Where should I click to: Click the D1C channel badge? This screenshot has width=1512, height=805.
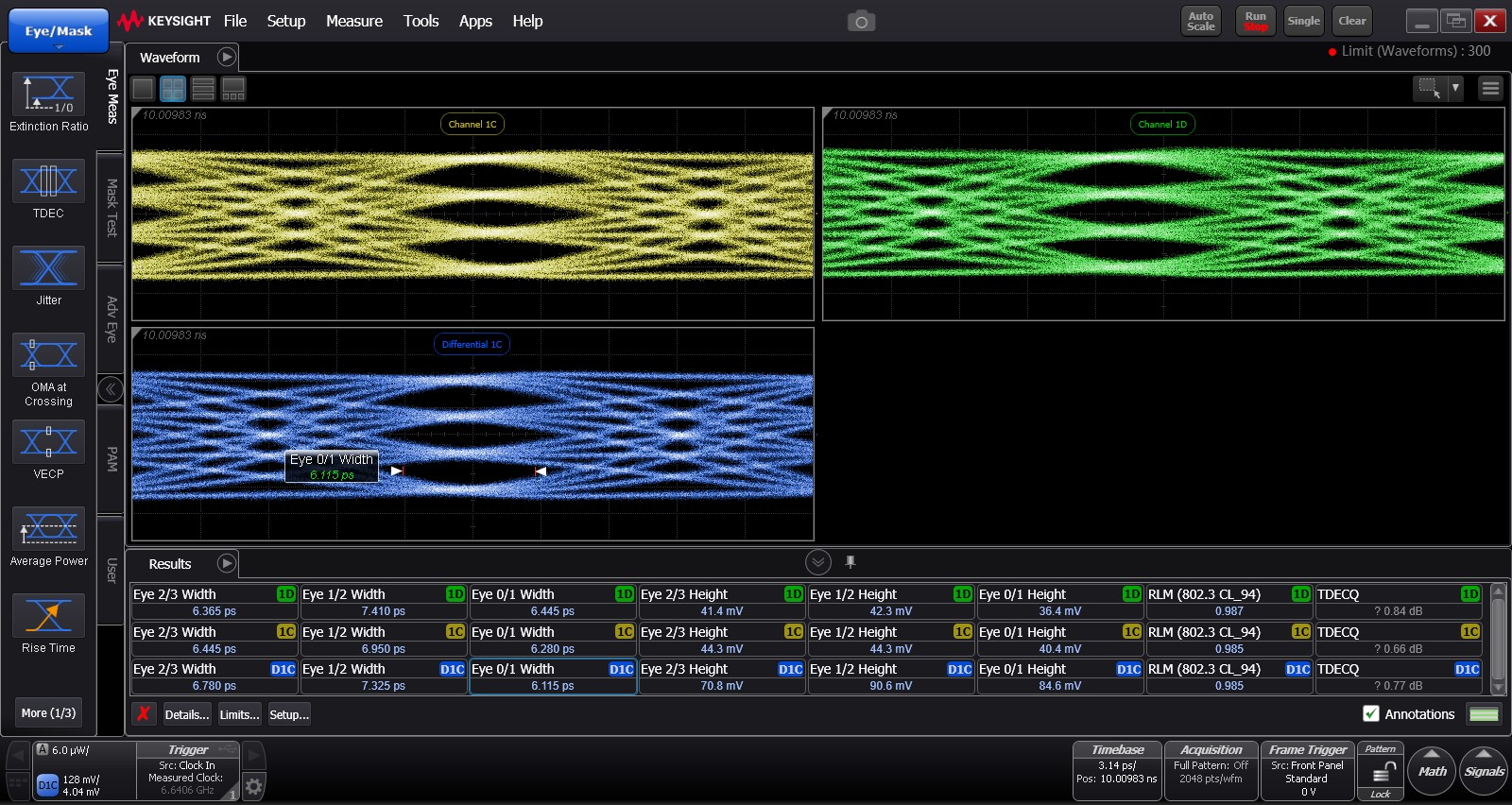tap(47, 785)
